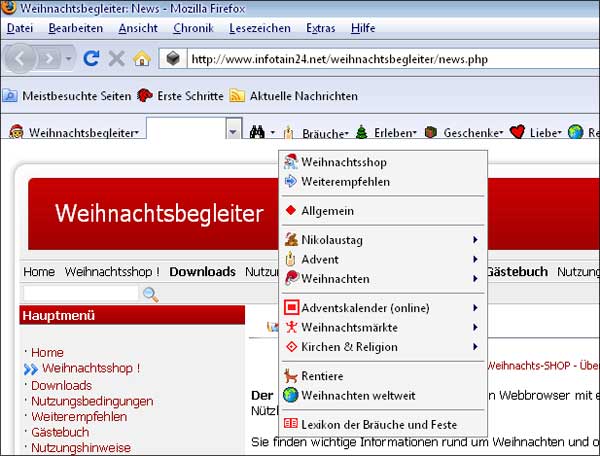Viewport: 600px width, 456px height.
Task: Click into the URL address field
Action: click(380, 59)
